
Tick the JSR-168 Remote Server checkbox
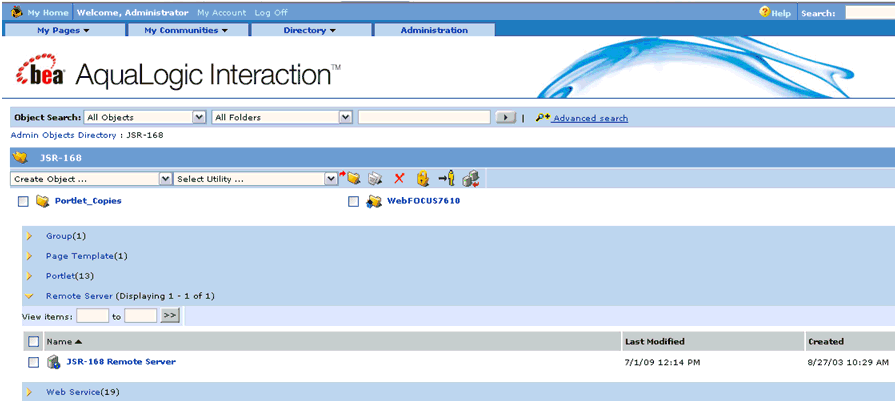point(33,362)
